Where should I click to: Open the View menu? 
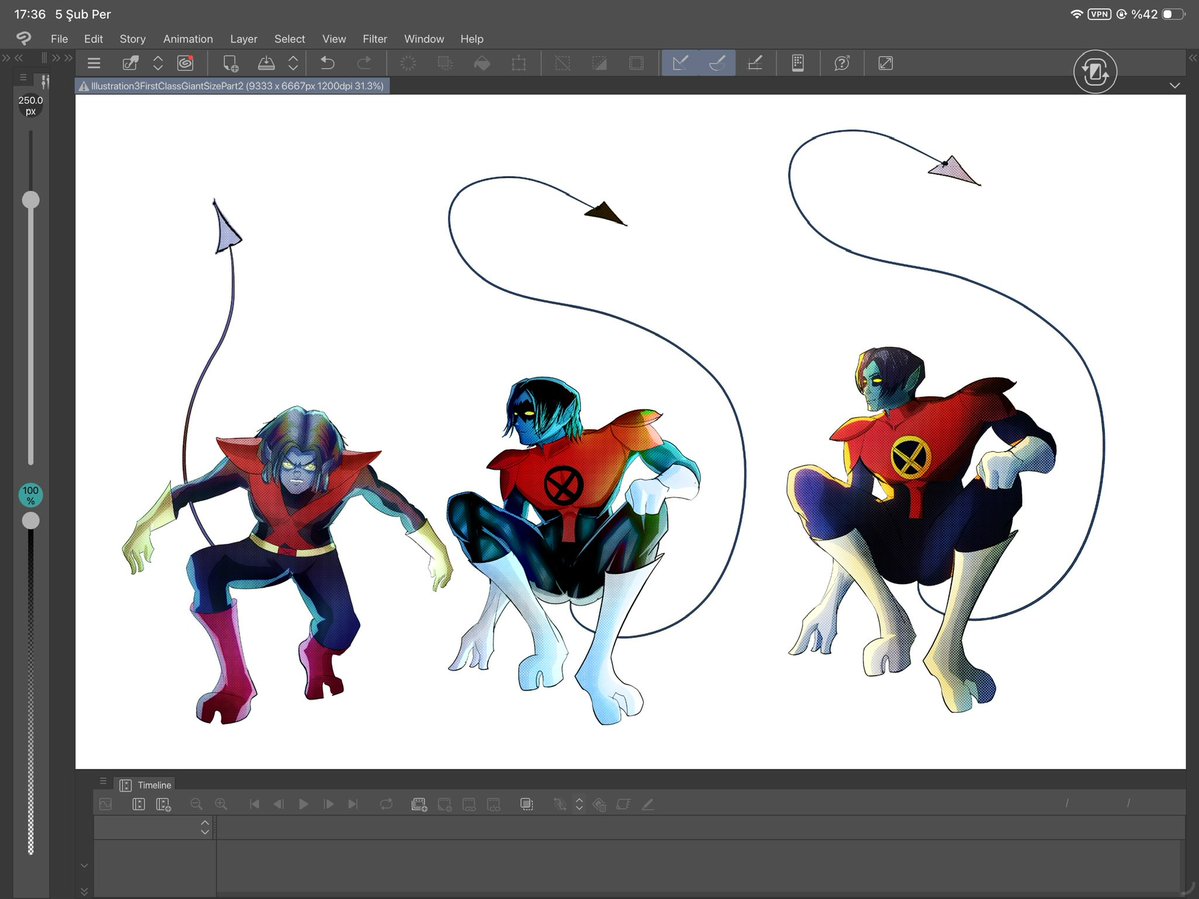[333, 39]
